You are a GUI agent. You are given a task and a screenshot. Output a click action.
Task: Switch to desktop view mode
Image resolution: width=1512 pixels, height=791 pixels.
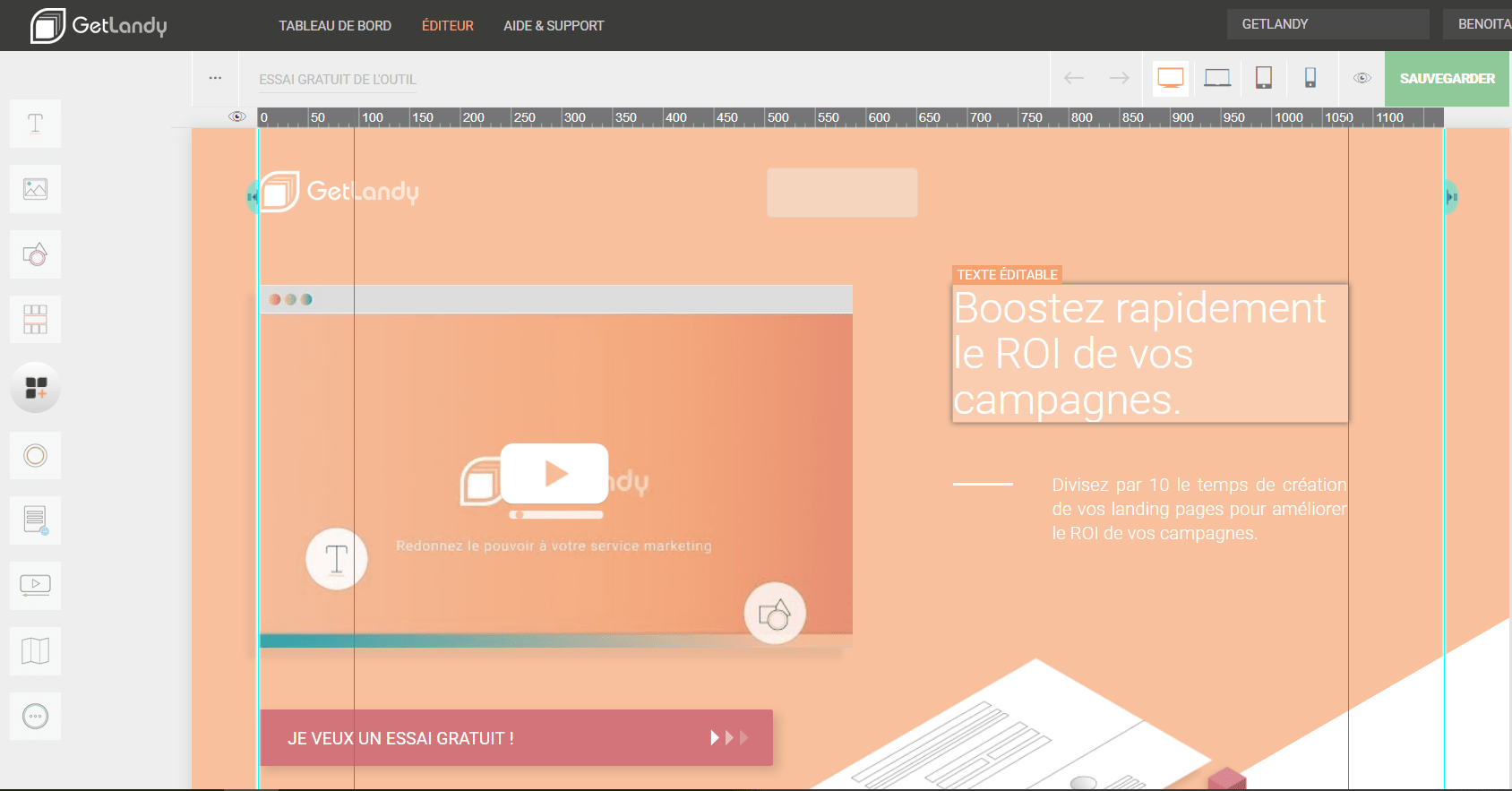[x=1170, y=78]
